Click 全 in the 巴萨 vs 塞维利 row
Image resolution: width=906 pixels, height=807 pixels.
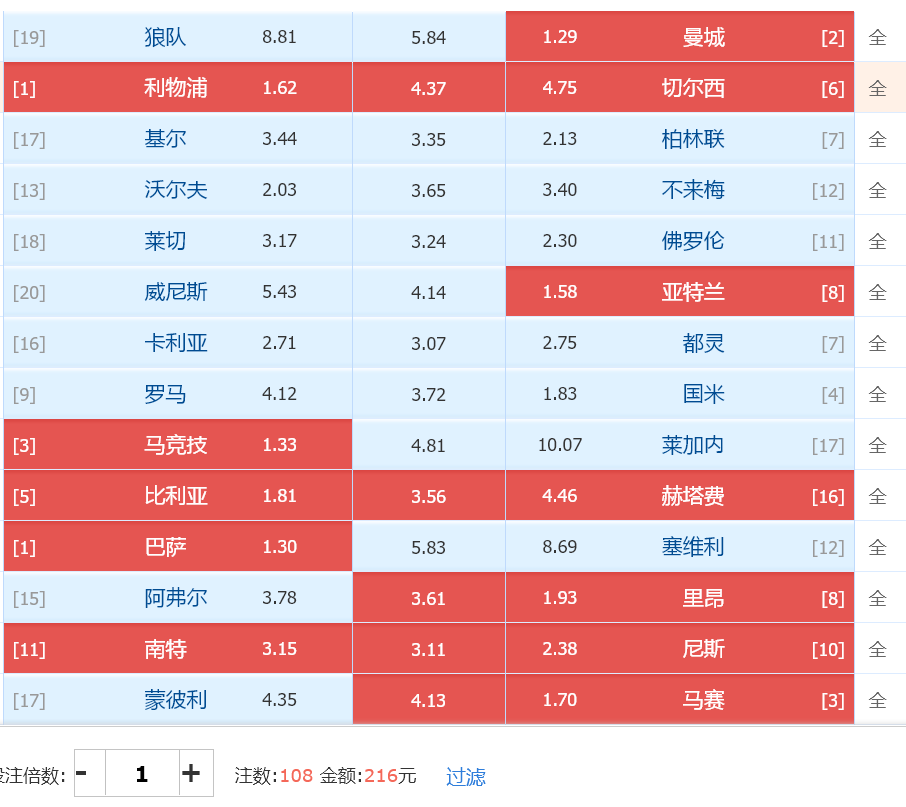[877, 547]
